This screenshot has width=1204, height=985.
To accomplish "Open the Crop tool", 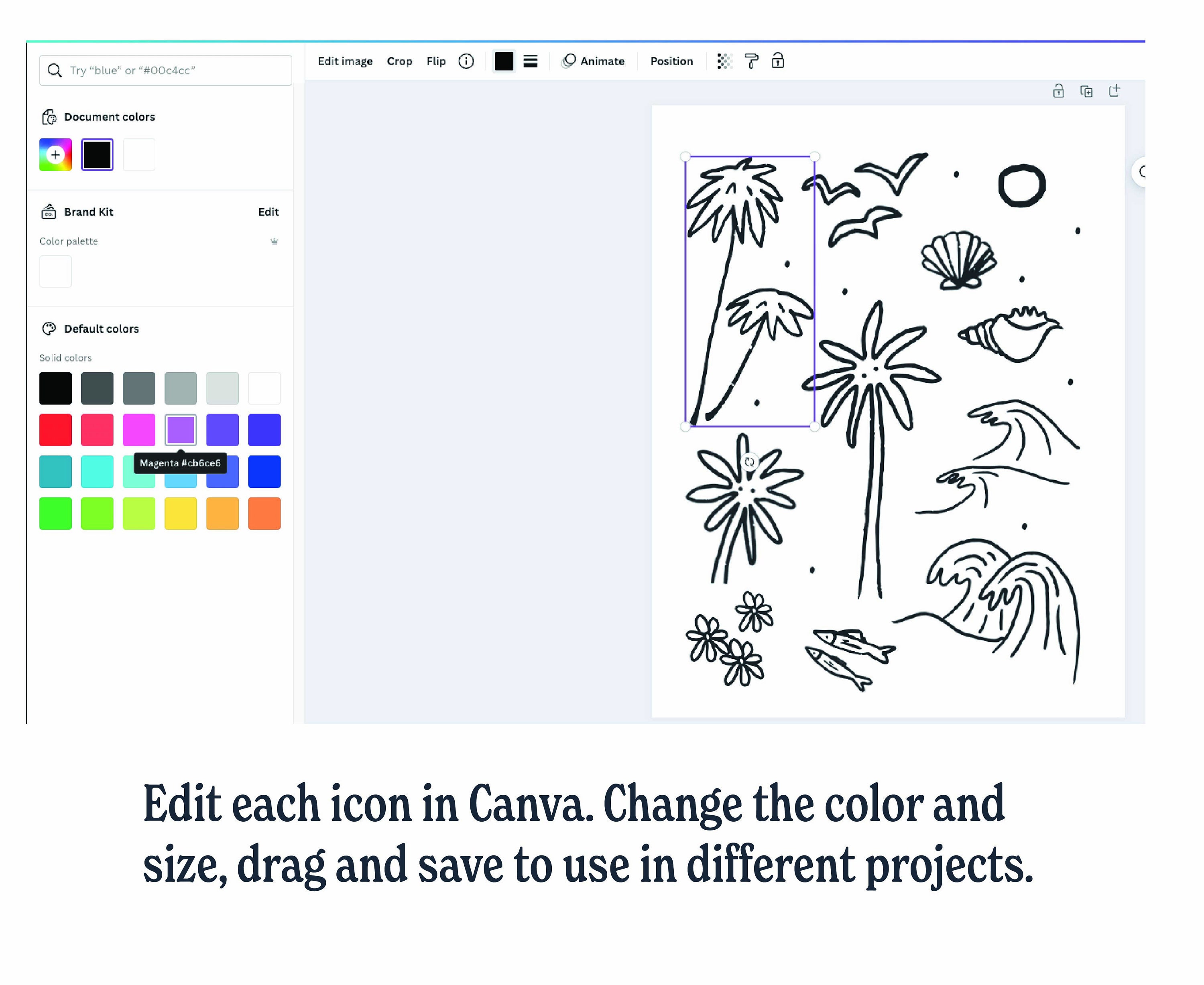I will coord(400,61).
